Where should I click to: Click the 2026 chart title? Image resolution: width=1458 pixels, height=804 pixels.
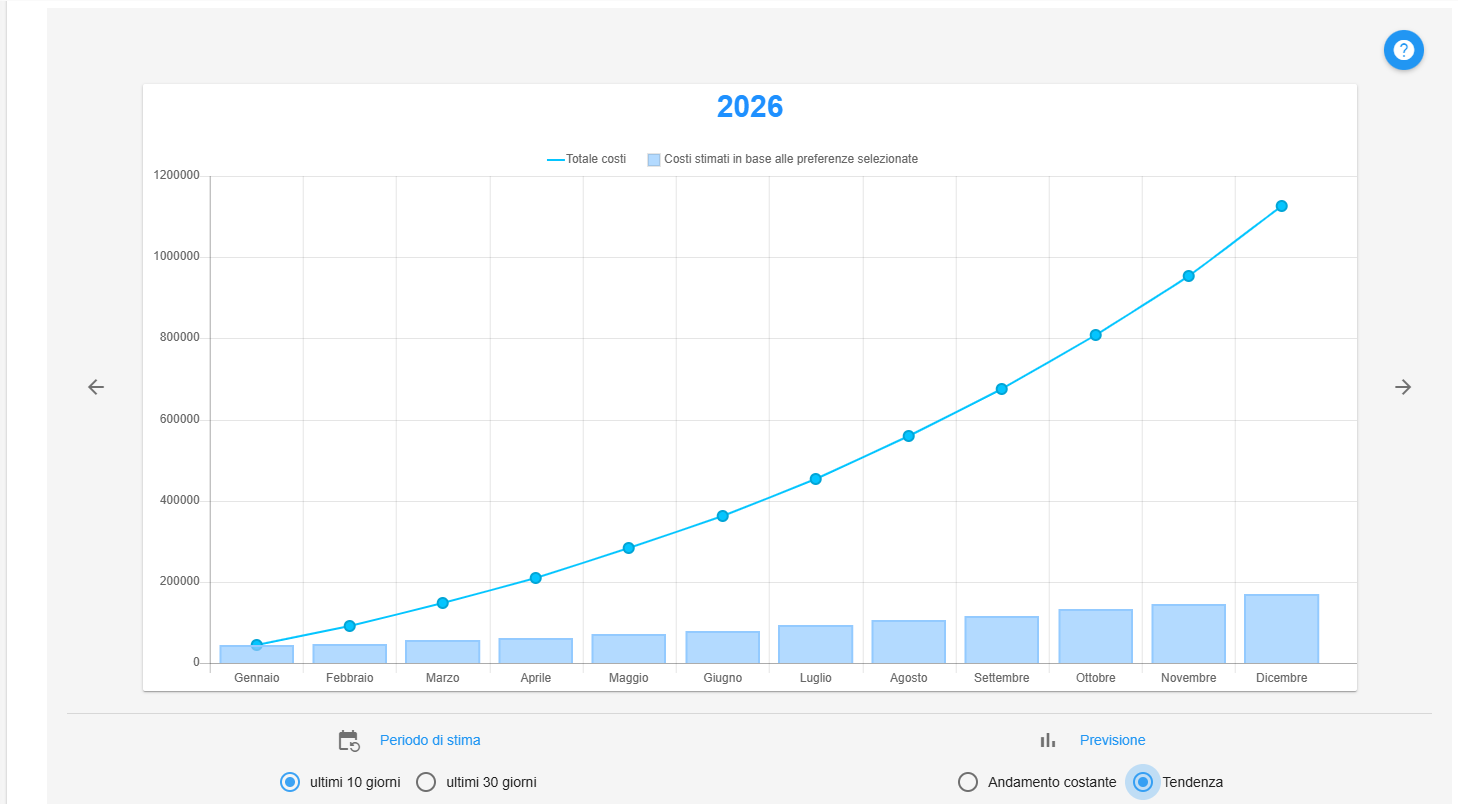coord(750,107)
